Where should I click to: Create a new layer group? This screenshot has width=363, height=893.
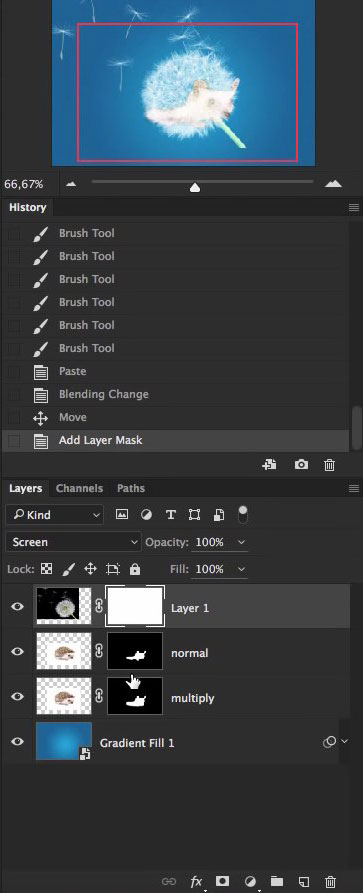(277, 881)
